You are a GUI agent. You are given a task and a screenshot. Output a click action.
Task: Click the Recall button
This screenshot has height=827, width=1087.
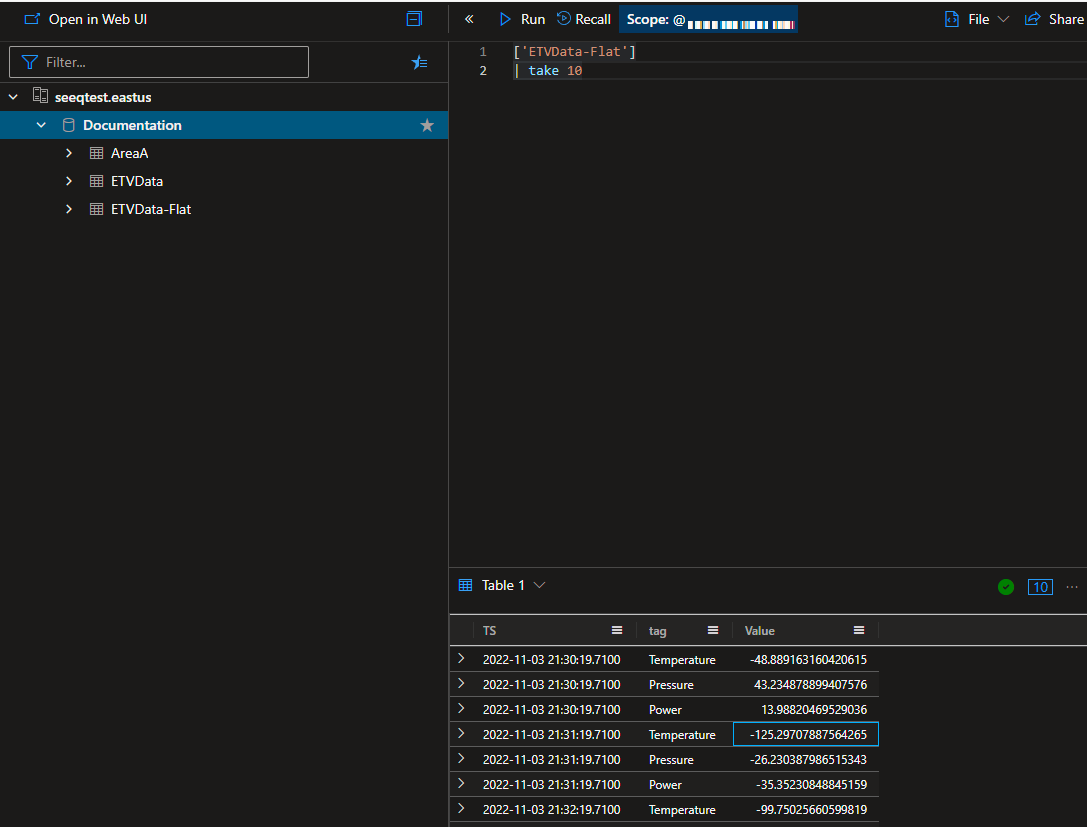tap(583, 18)
